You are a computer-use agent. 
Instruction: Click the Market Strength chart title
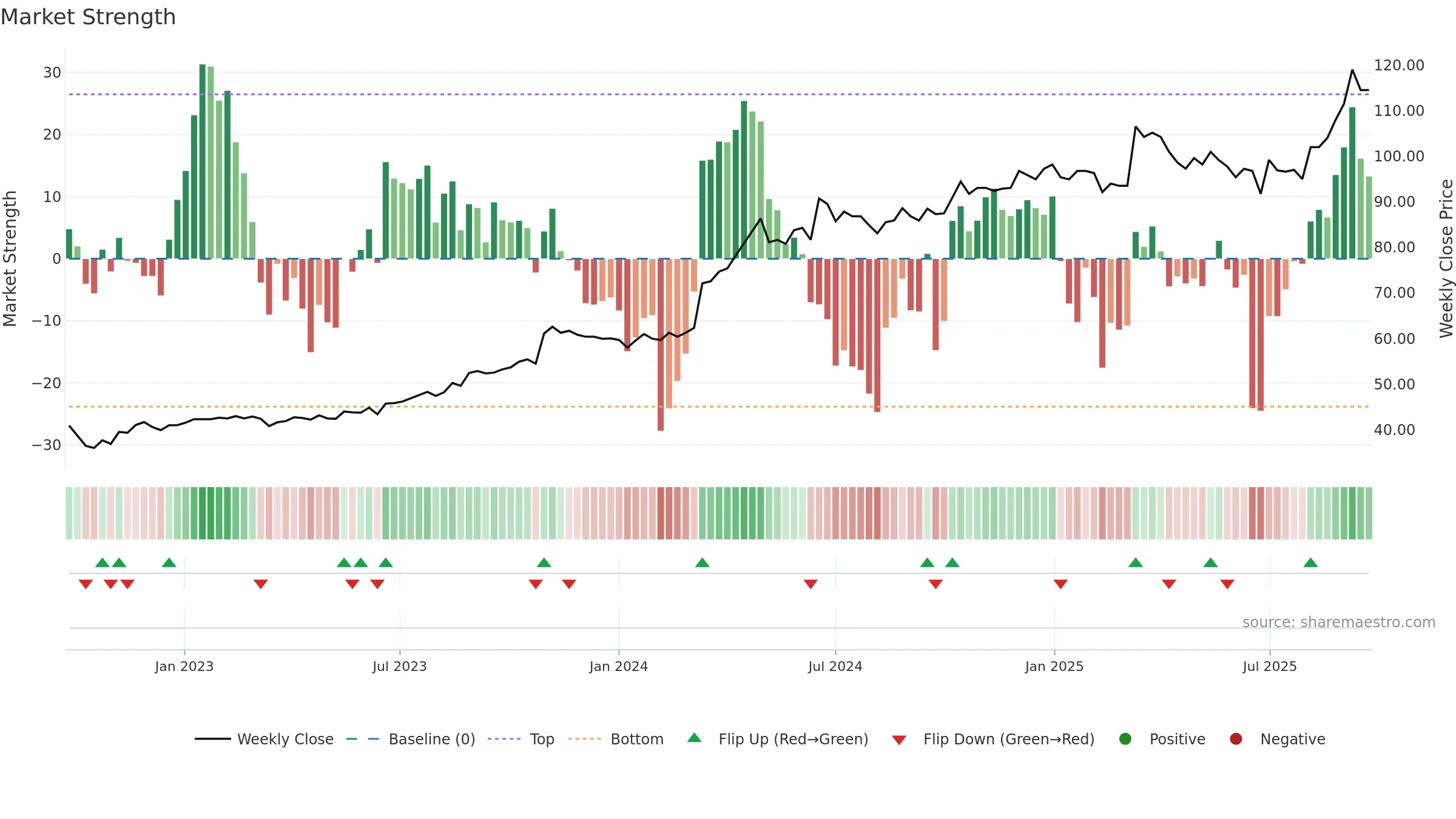[88, 17]
